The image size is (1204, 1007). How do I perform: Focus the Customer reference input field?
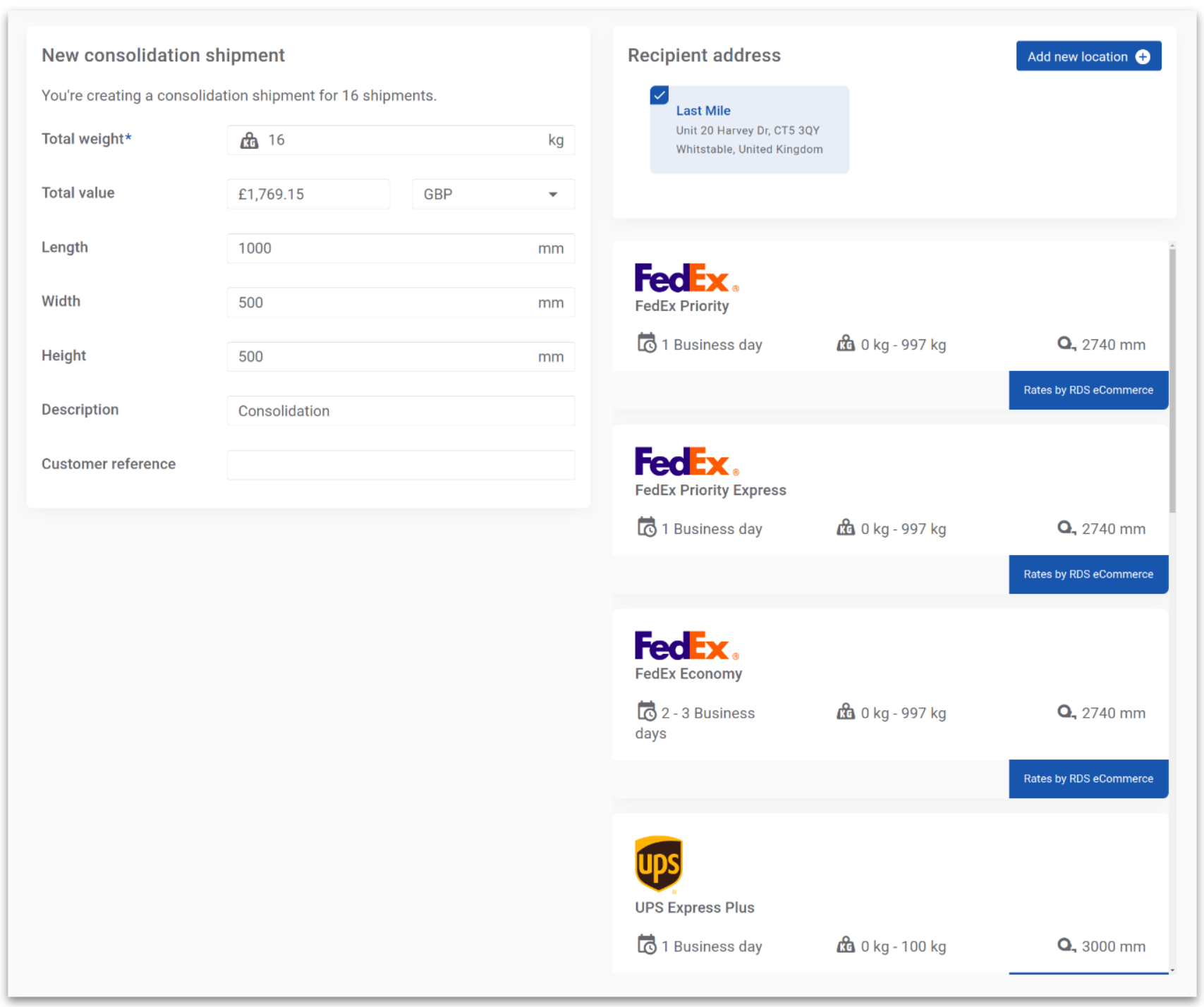coord(400,465)
